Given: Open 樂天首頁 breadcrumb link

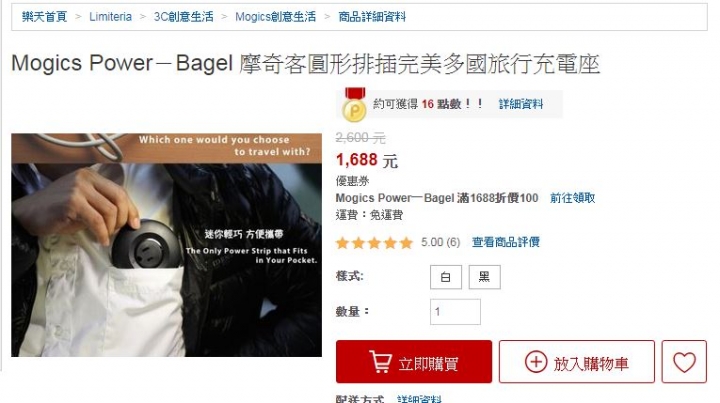Looking at the screenshot, I should 44,17.
